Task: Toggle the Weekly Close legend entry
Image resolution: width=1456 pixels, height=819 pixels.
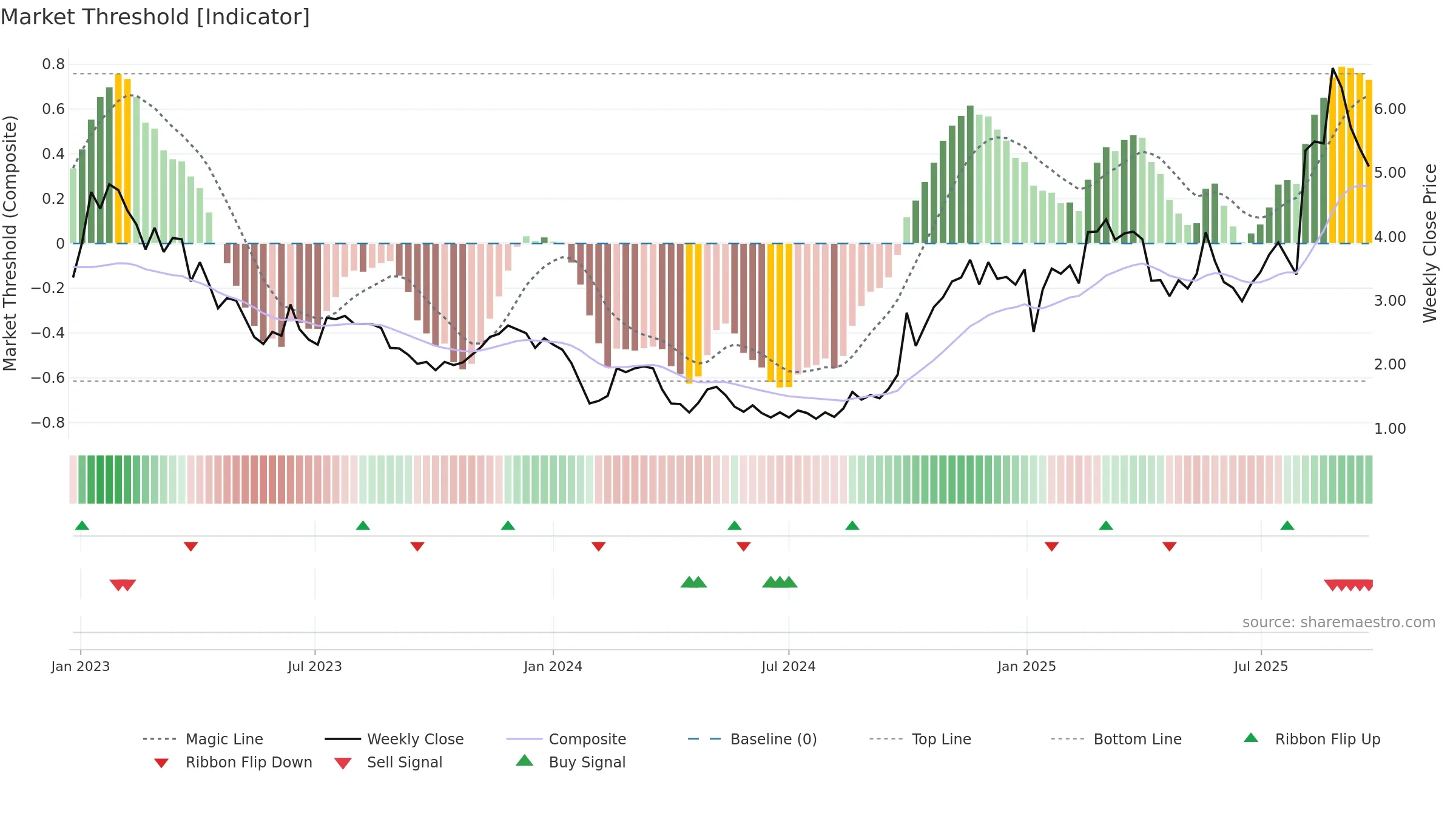Action: 394,739
